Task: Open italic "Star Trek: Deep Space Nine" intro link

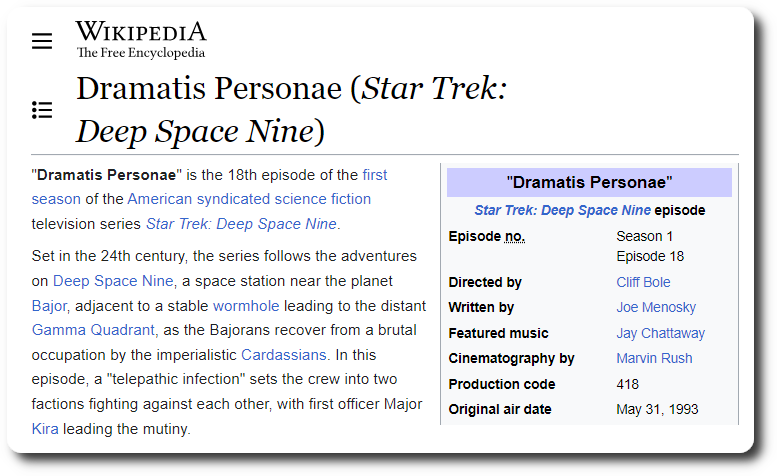Action: pos(241,223)
